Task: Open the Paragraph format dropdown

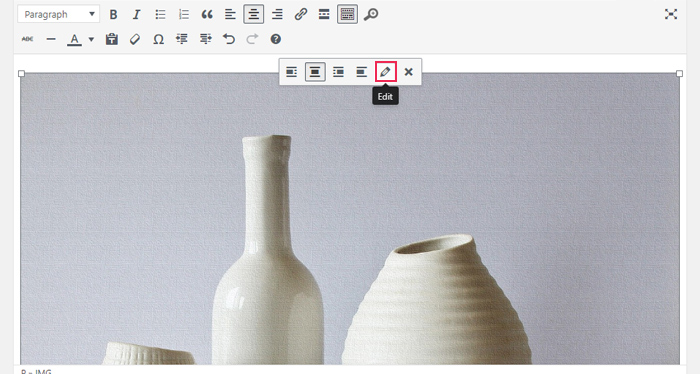Action: 58,14
